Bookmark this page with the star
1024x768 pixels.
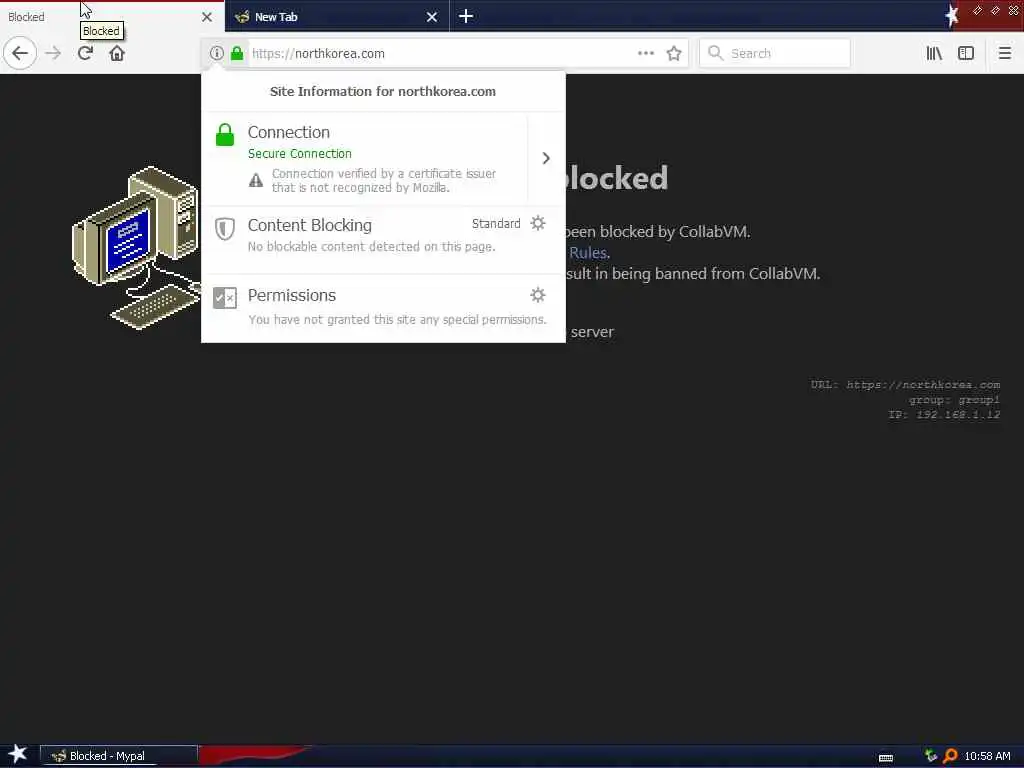pos(674,53)
